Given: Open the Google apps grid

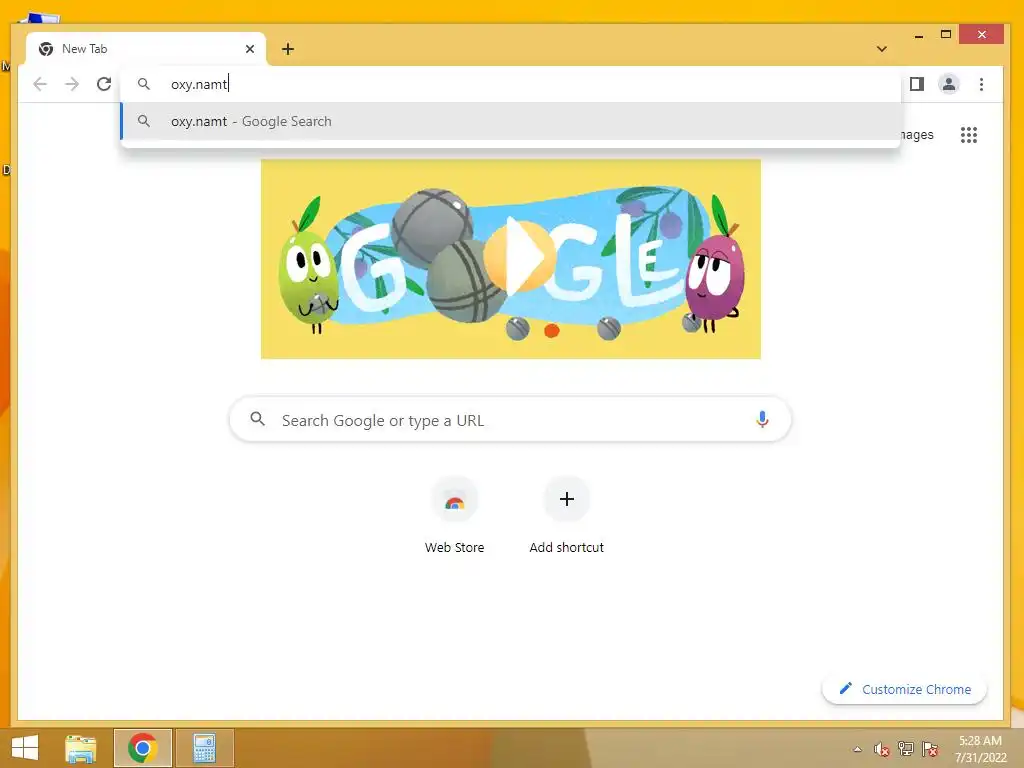Looking at the screenshot, I should pos(968,135).
